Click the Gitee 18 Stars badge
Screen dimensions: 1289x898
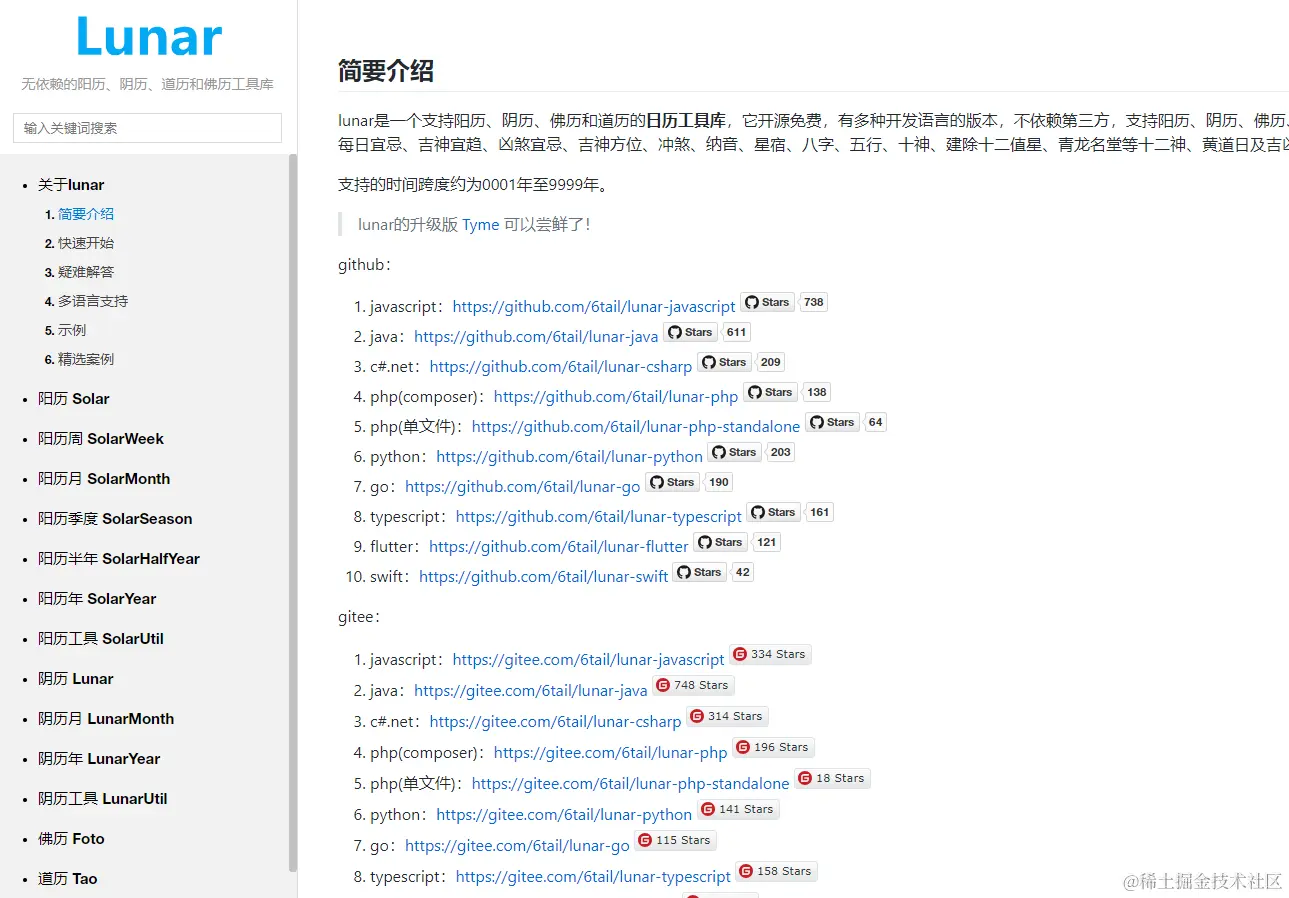click(832, 778)
